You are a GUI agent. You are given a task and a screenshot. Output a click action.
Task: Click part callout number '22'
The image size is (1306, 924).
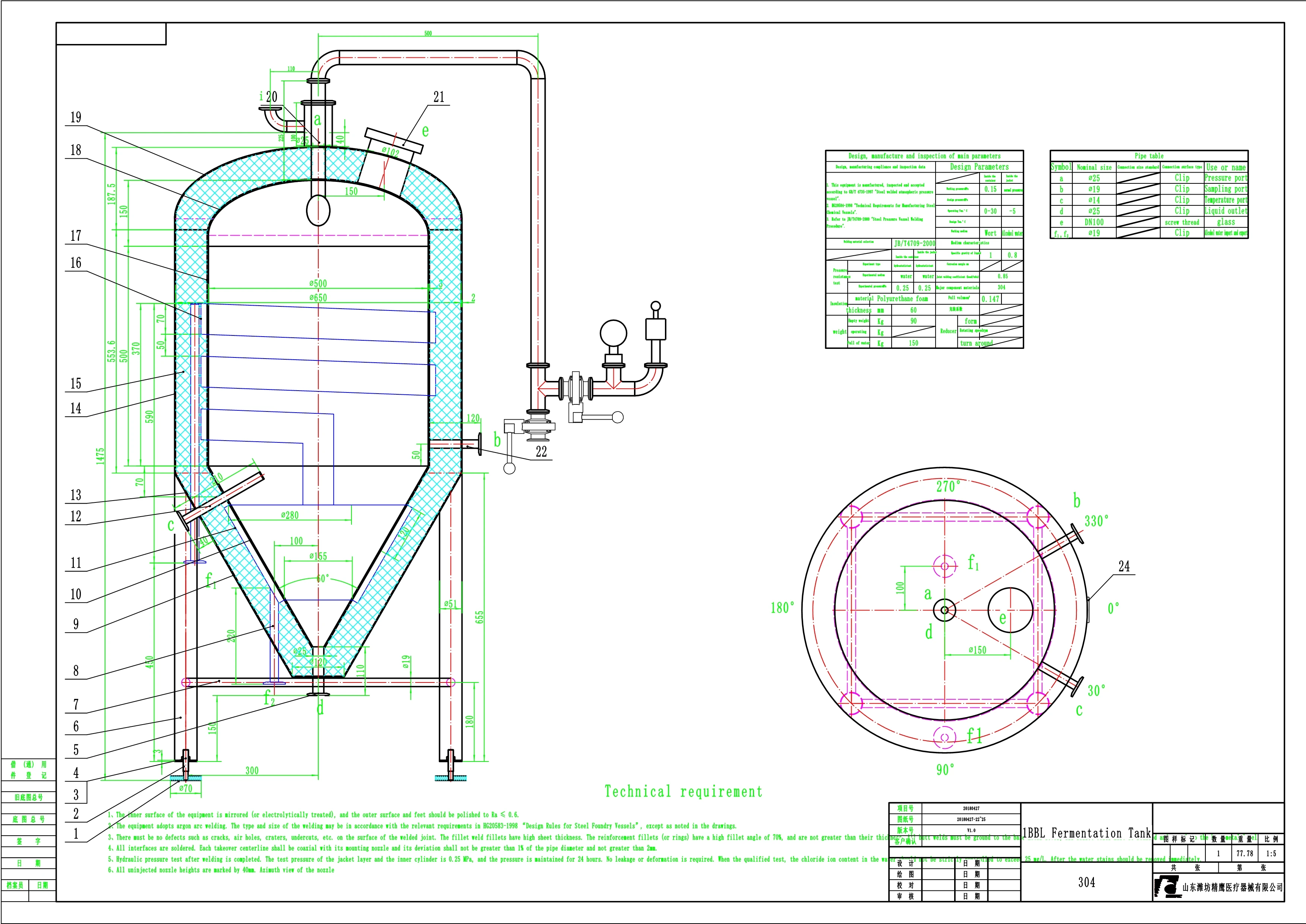click(541, 451)
